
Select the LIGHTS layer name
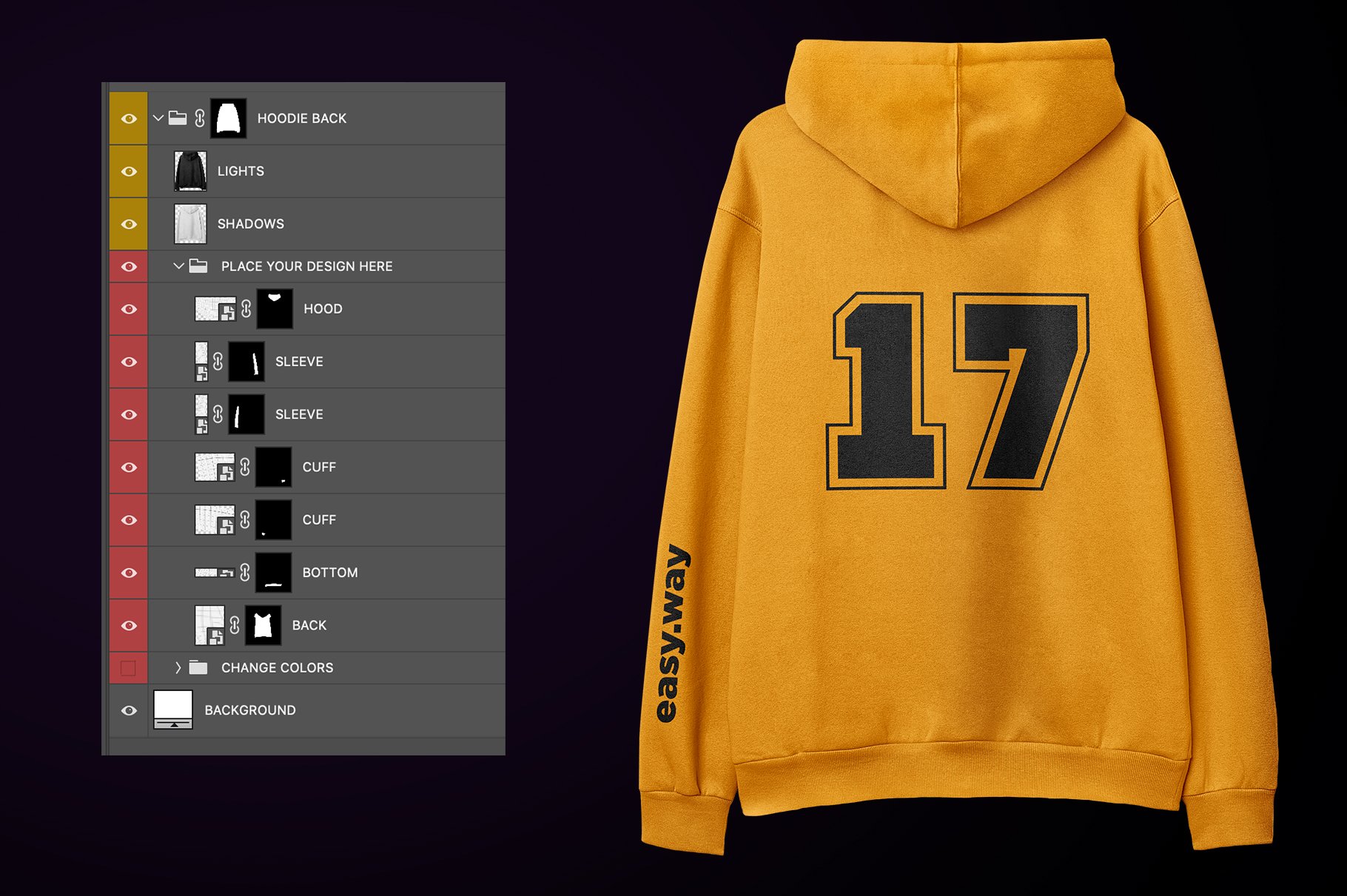click(x=241, y=171)
